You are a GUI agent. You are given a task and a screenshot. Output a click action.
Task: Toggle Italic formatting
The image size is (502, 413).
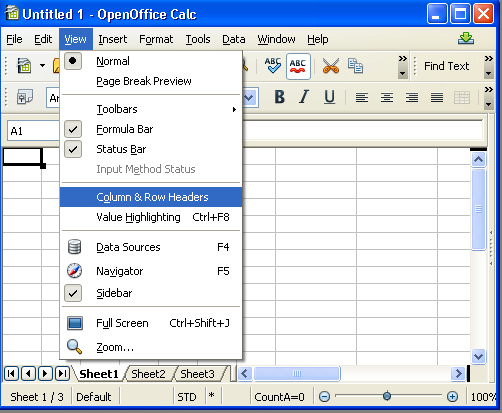pyautogui.click(x=304, y=97)
